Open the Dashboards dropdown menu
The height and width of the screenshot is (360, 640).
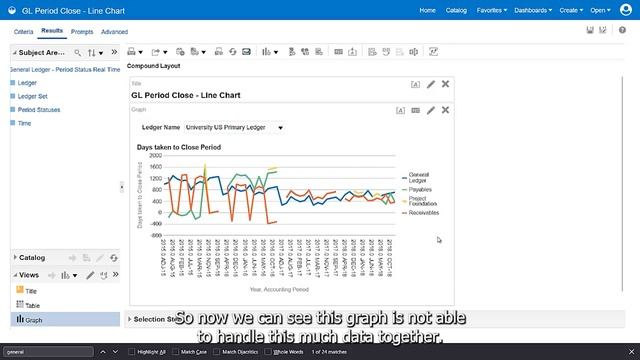533,10
